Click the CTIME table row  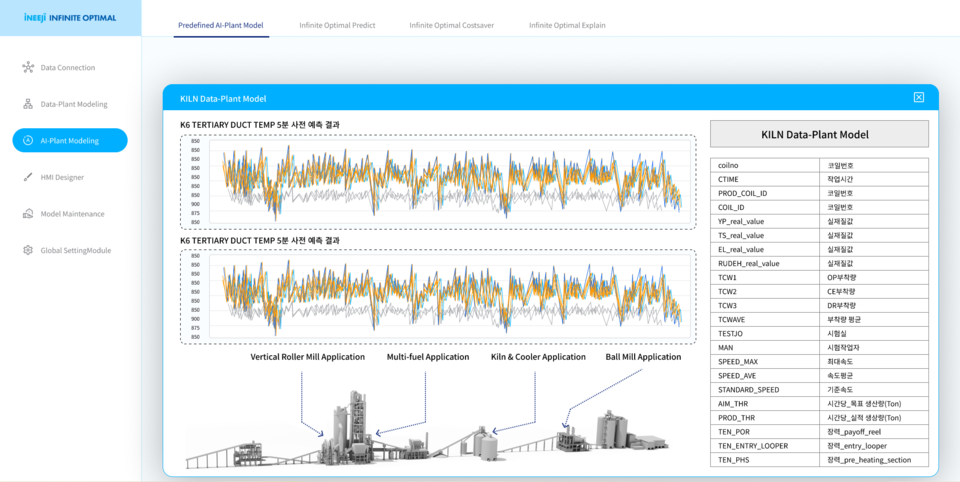point(819,179)
